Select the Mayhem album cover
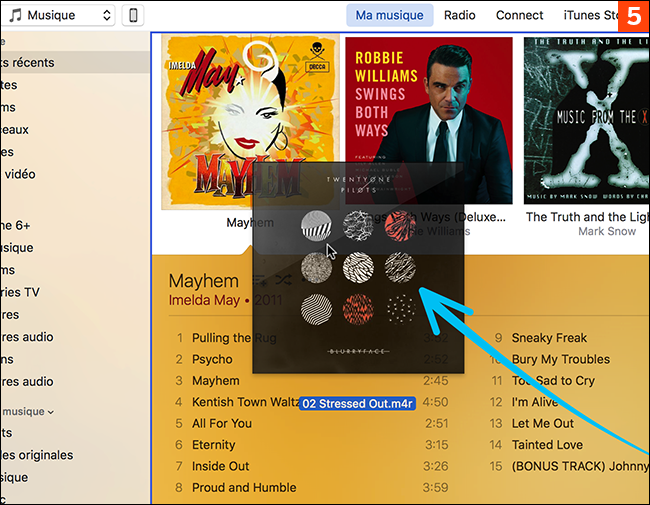 (x=248, y=122)
